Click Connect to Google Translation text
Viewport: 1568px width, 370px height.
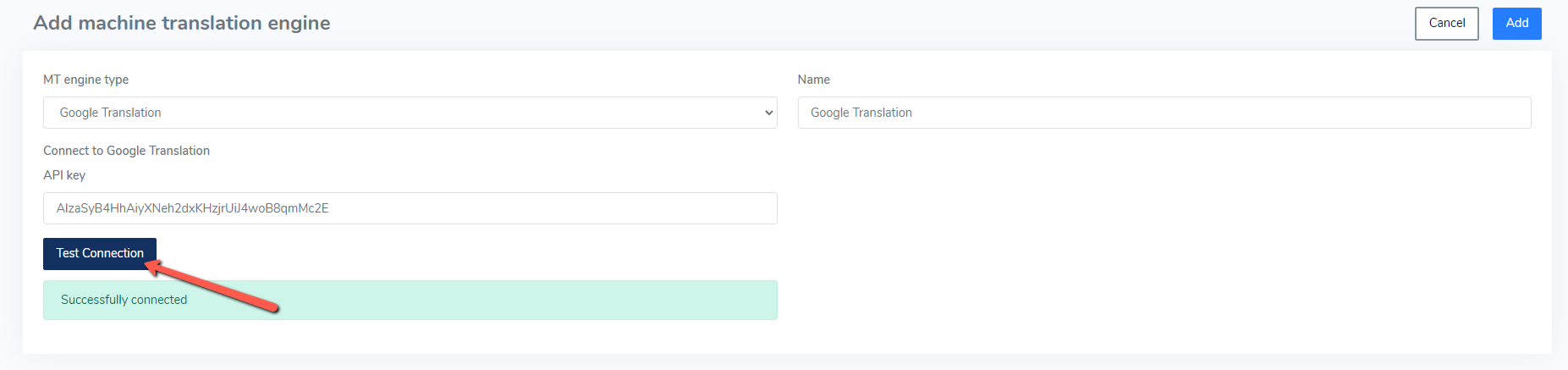[x=126, y=151]
